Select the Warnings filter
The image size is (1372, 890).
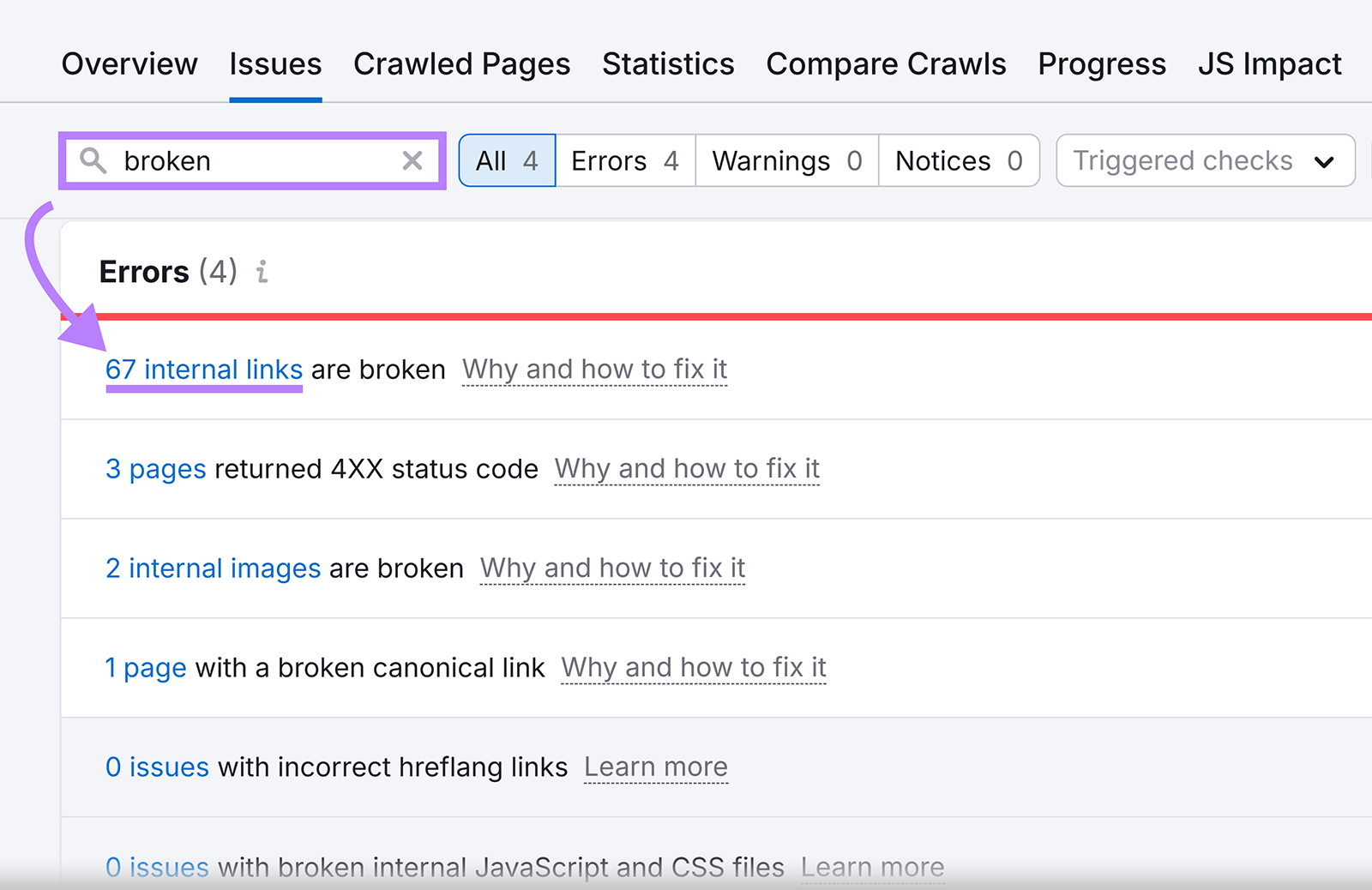(785, 160)
